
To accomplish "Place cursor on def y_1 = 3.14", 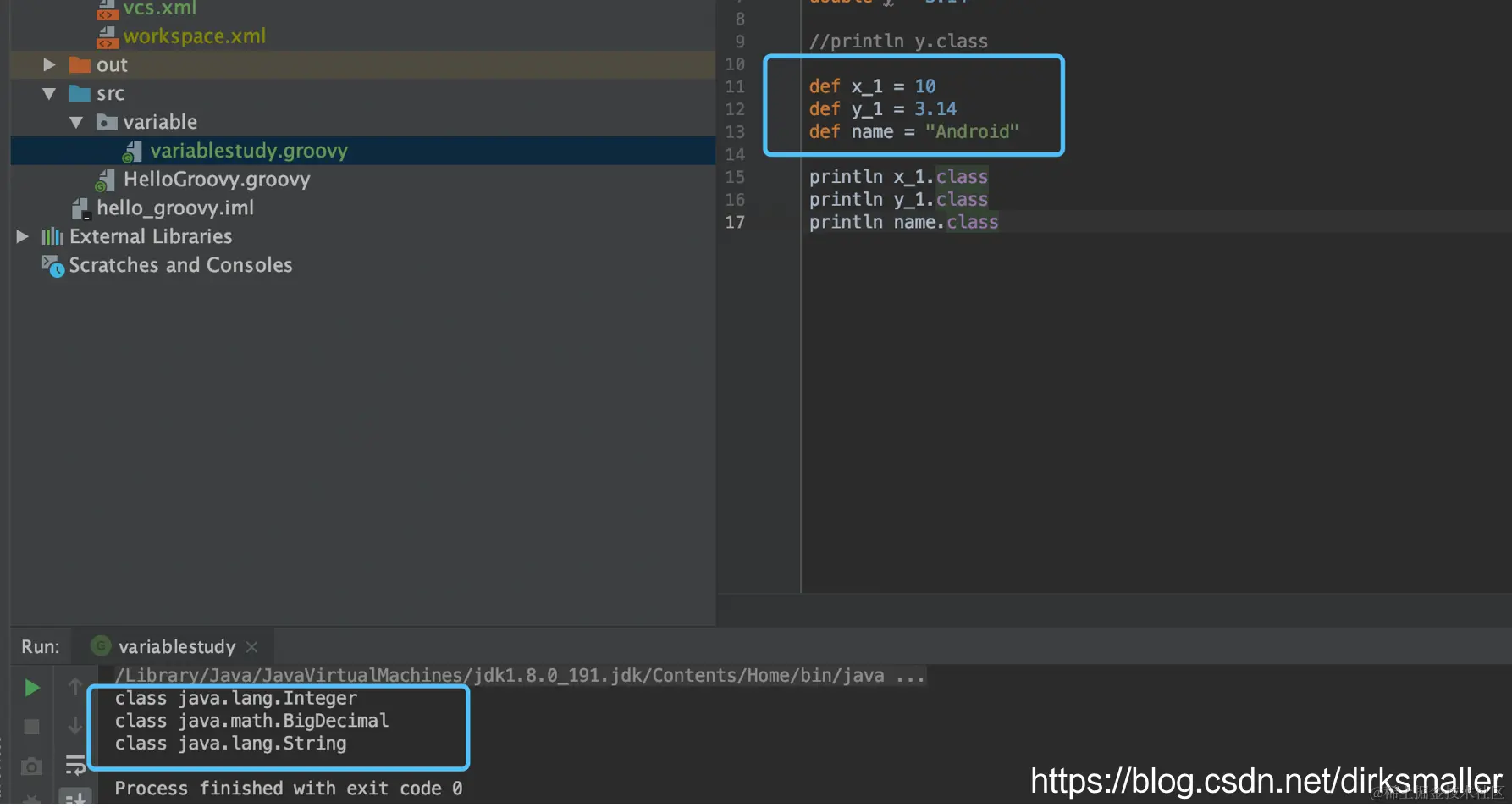I will click(882, 109).
